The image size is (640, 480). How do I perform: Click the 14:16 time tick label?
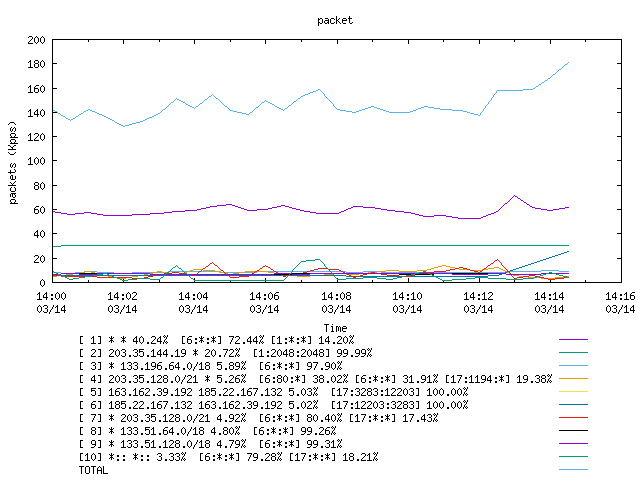(x=620, y=302)
